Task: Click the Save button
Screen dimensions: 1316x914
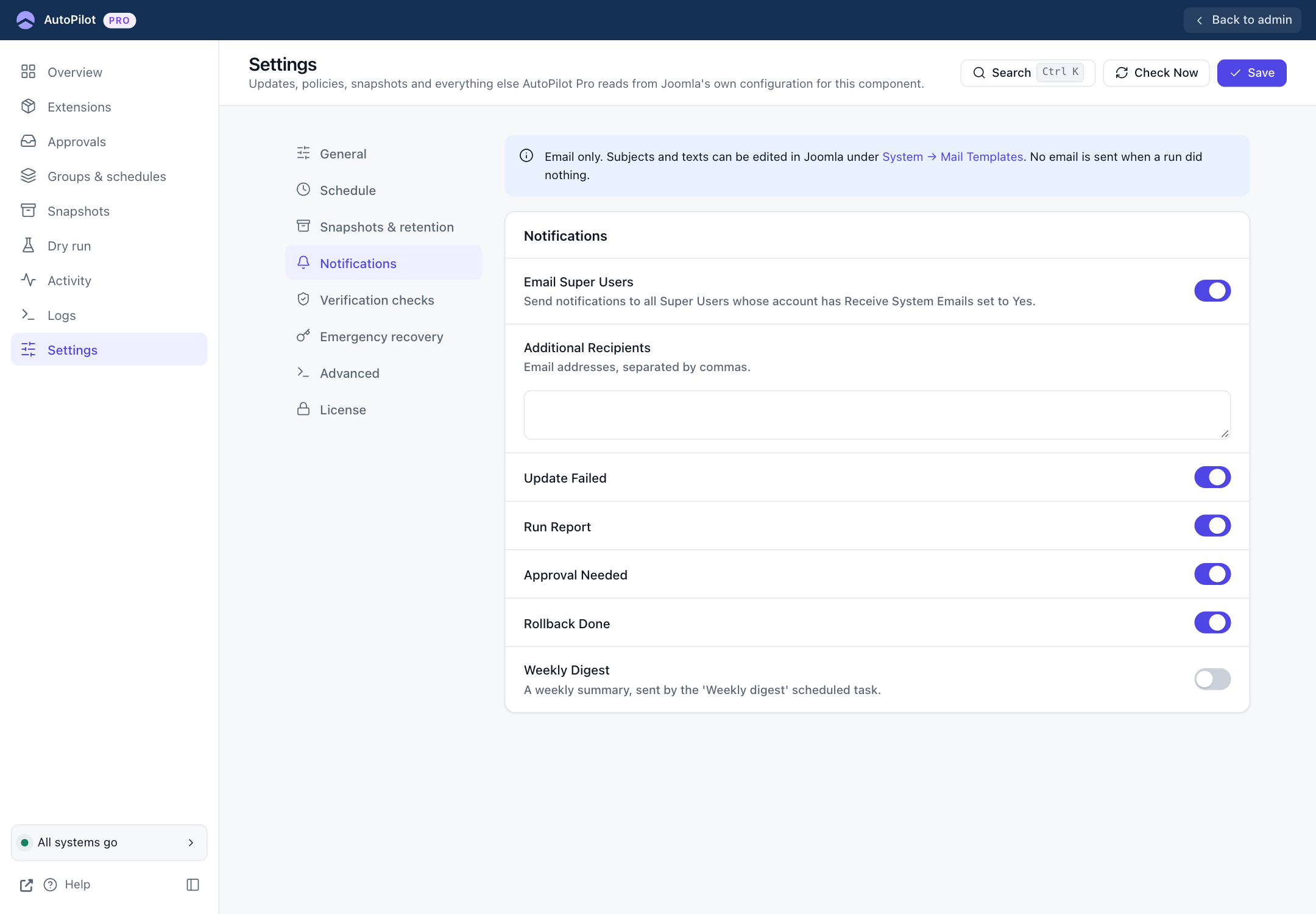Action: tap(1251, 73)
